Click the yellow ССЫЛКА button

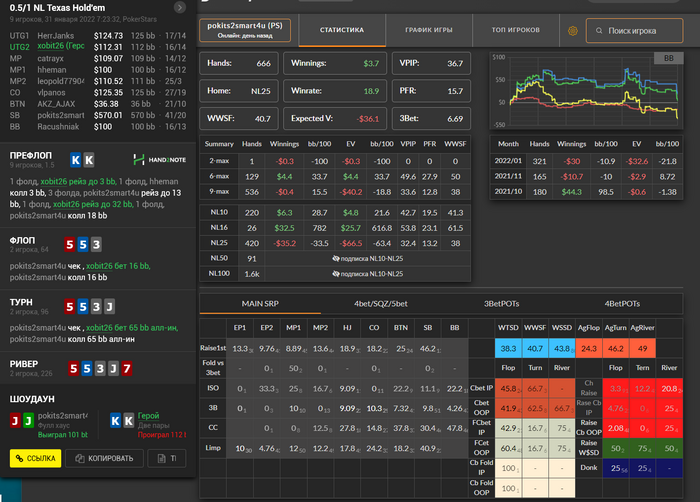35,458
